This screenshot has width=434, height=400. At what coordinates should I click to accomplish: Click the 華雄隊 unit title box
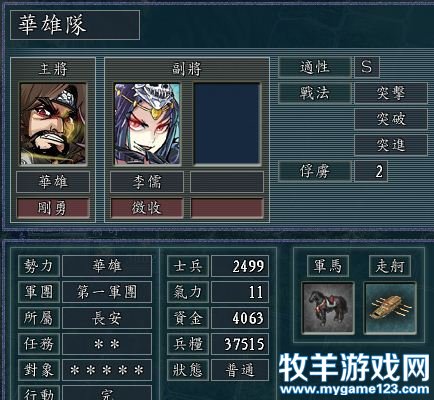(x=75, y=25)
